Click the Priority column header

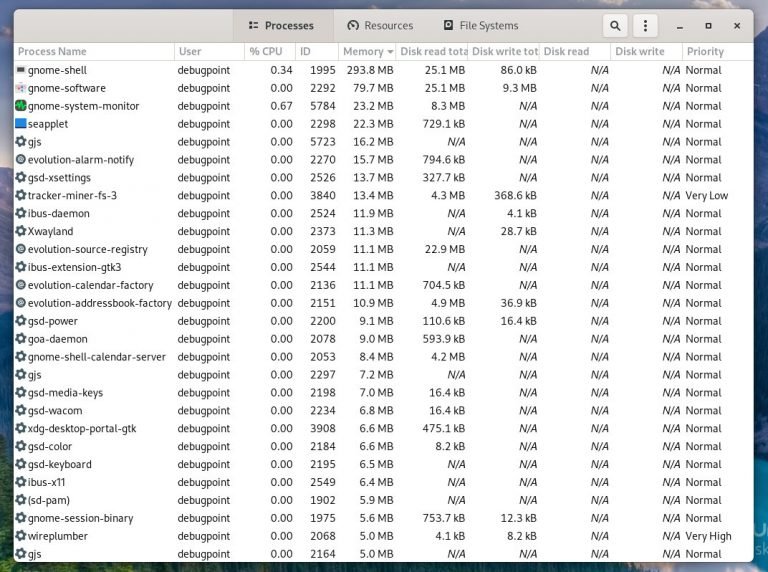pos(716,51)
